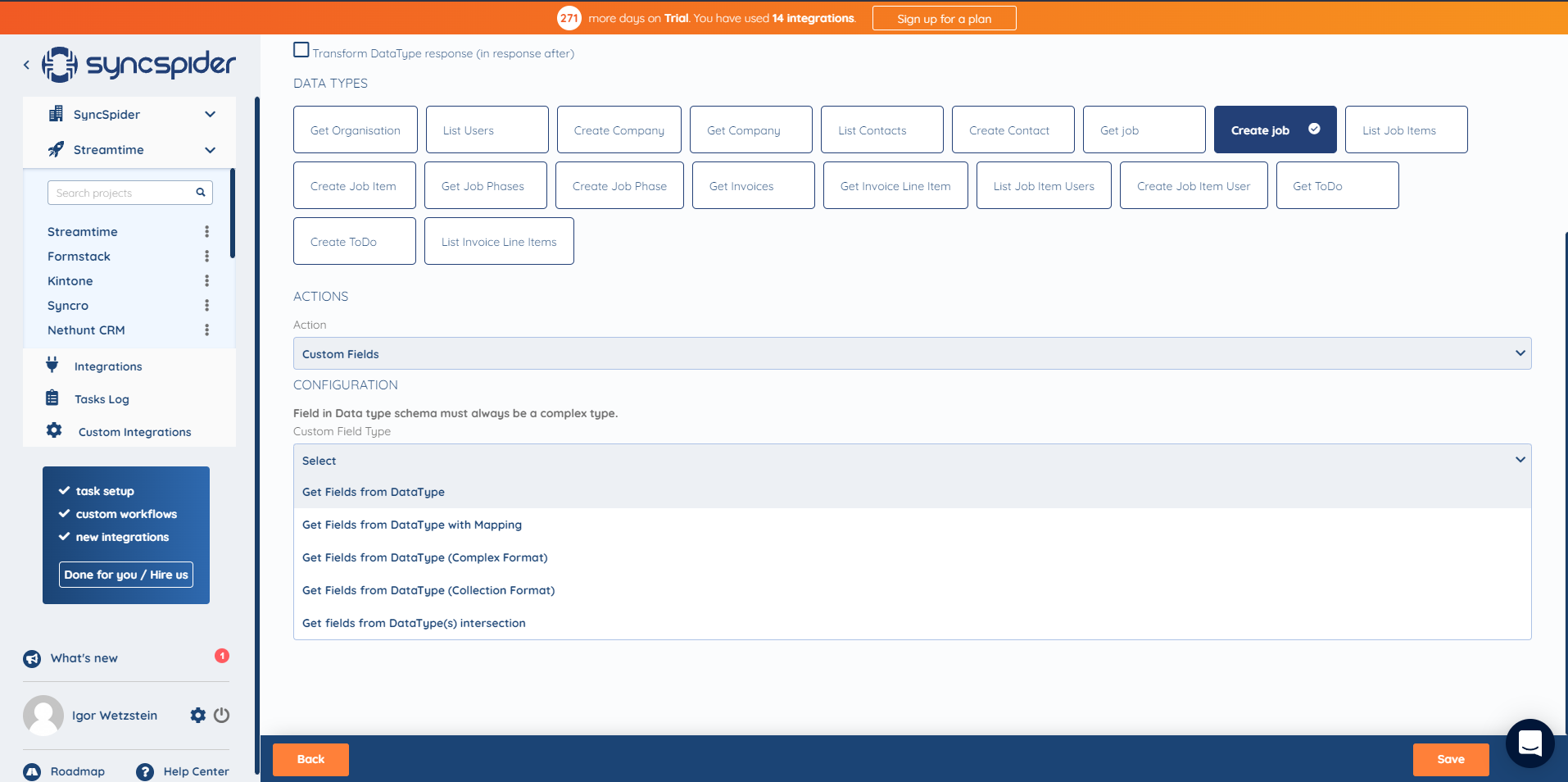This screenshot has width=1568, height=782.
Task: Select List Job Items data type
Action: 1407,130
